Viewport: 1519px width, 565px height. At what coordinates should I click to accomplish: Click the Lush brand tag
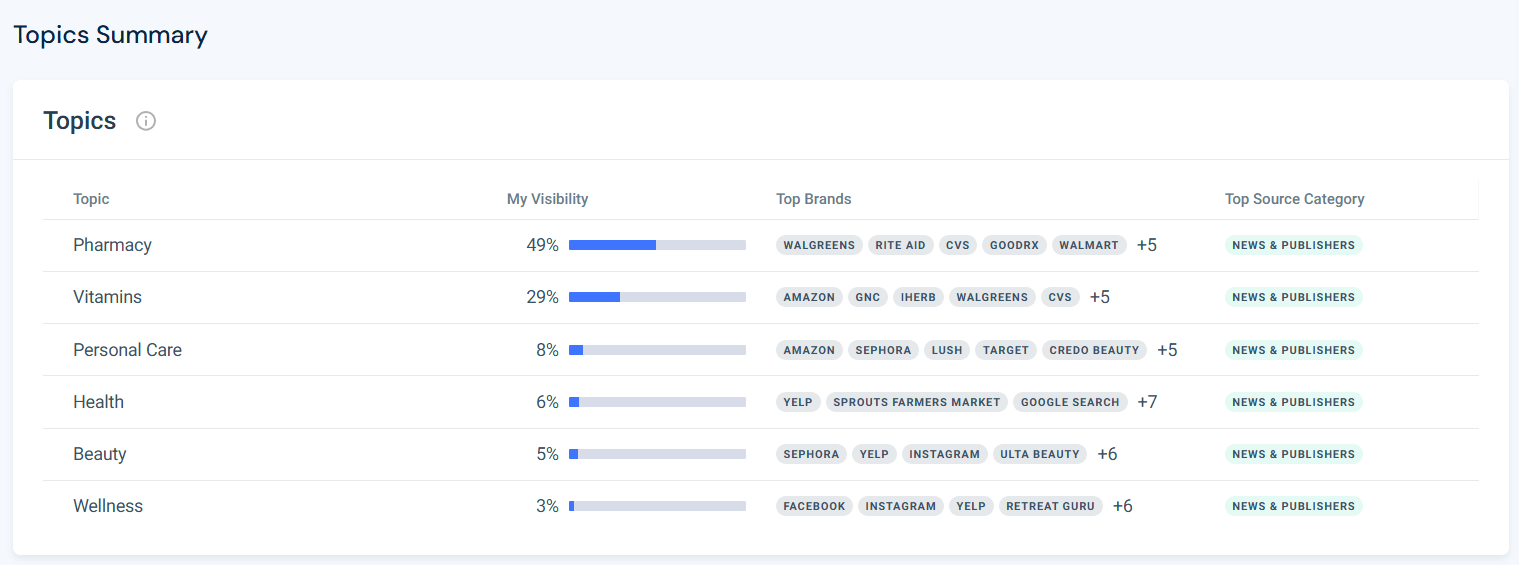click(x=947, y=350)
